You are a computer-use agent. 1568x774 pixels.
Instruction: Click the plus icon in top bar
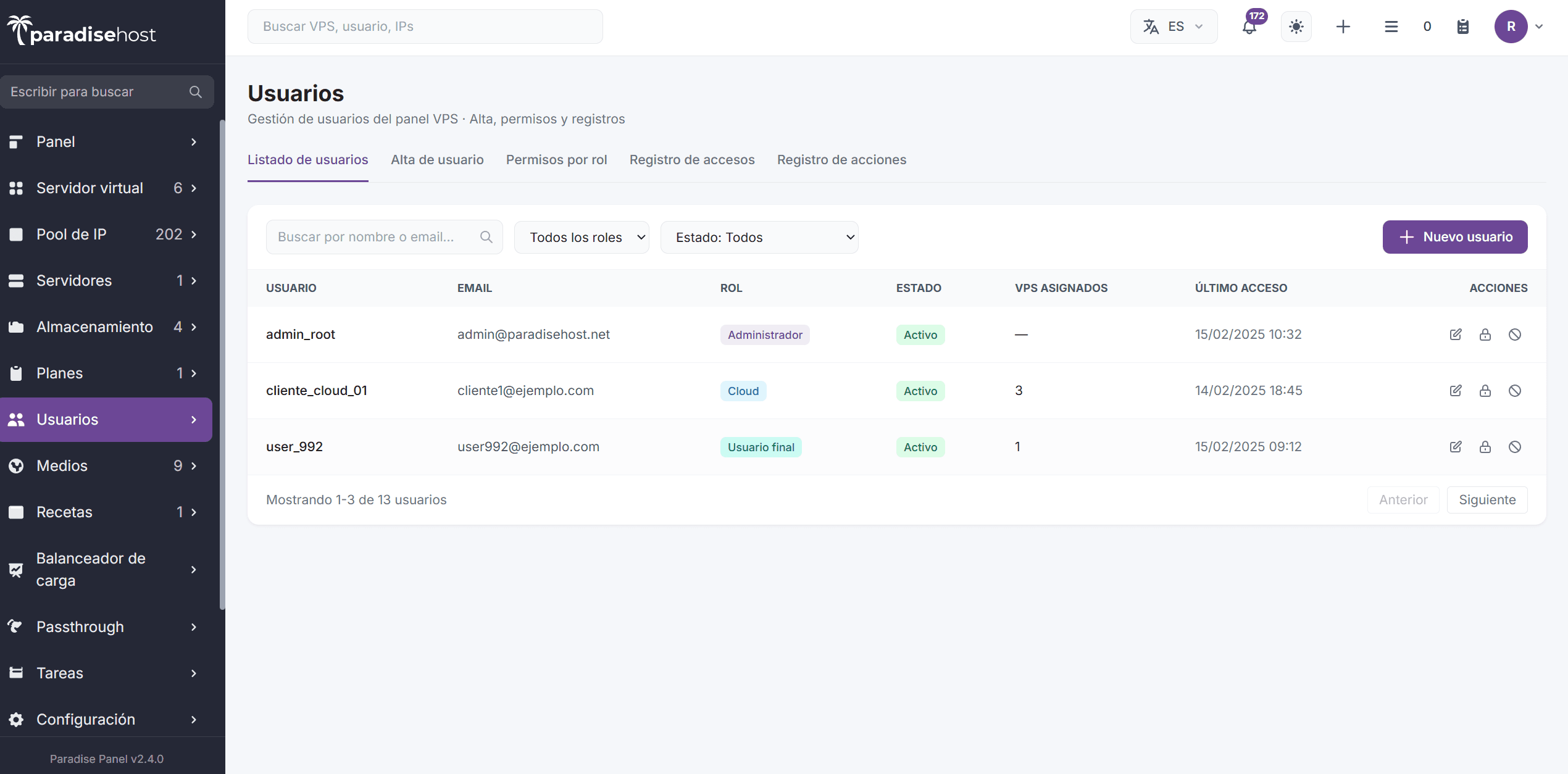[x=1343, y=27]
